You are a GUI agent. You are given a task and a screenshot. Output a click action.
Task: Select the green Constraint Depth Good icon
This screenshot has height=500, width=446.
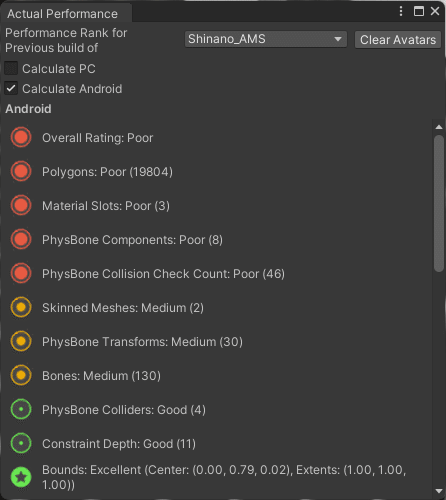(21, 443)
